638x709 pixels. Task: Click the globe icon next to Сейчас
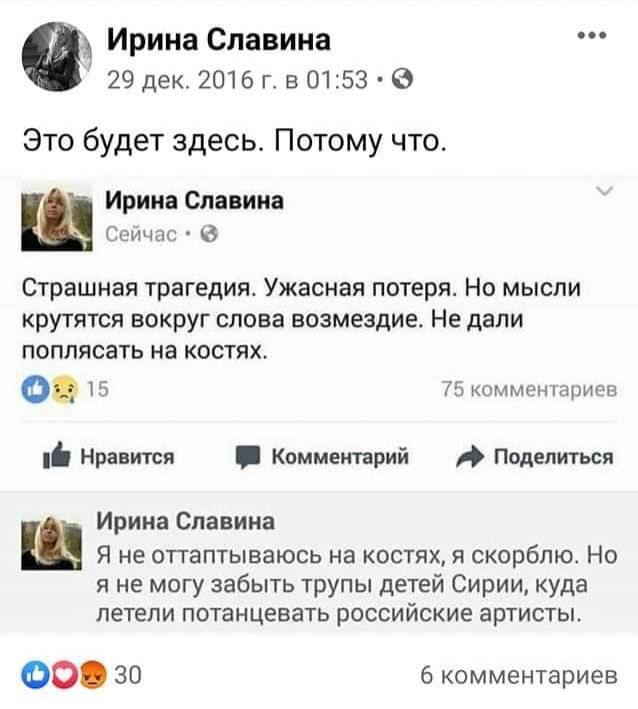(209, 234)
